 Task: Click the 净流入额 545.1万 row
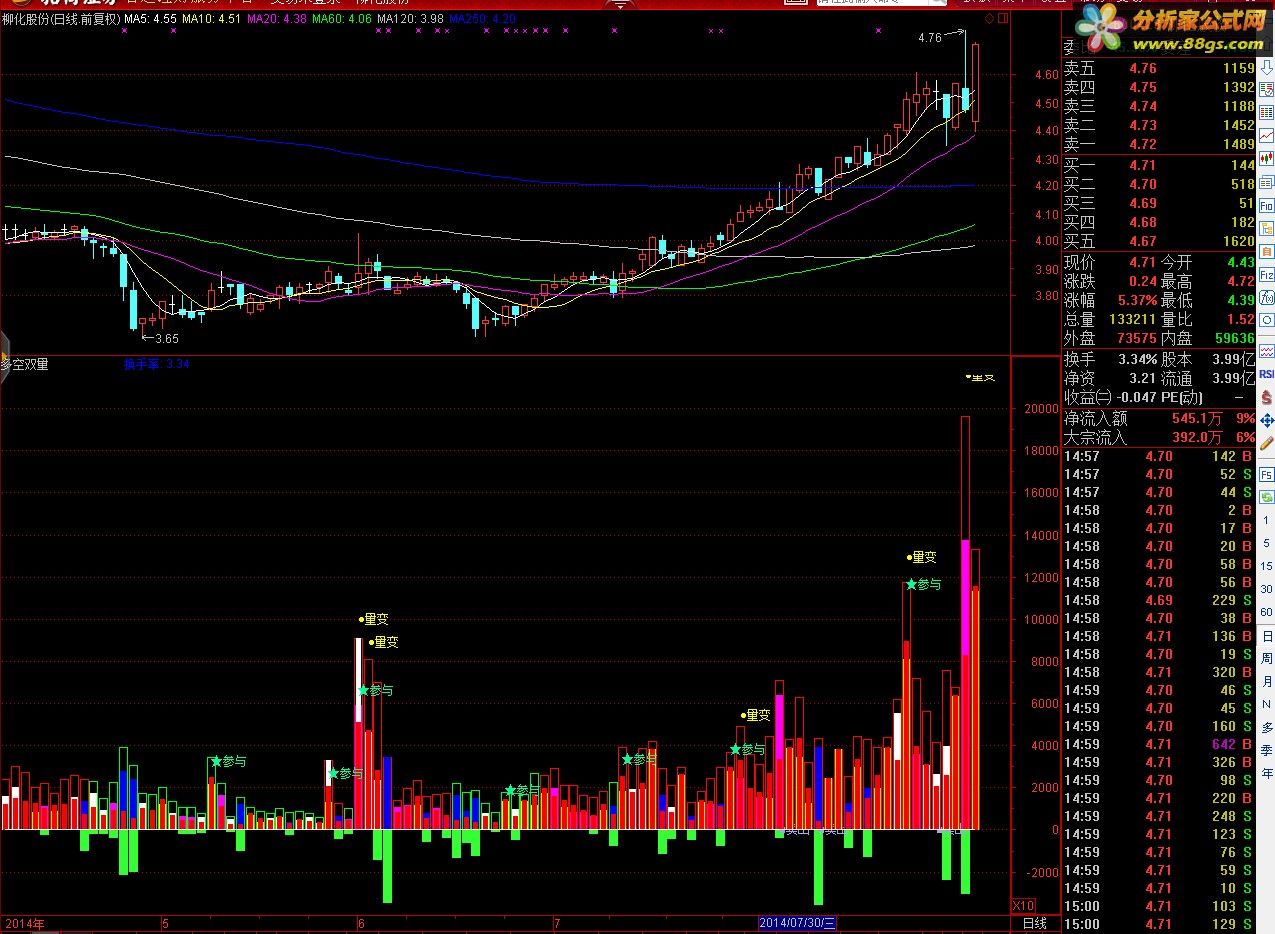tap(1158, 418)
